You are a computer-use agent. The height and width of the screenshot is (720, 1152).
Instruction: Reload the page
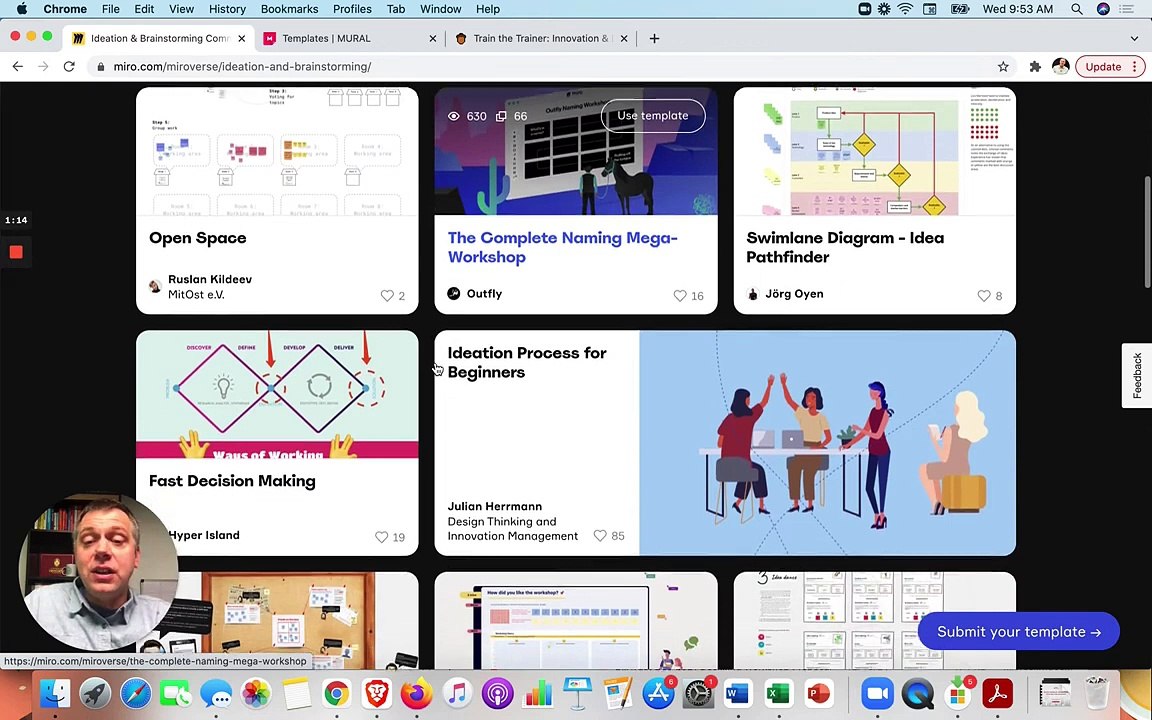click(x=69, y=67)
